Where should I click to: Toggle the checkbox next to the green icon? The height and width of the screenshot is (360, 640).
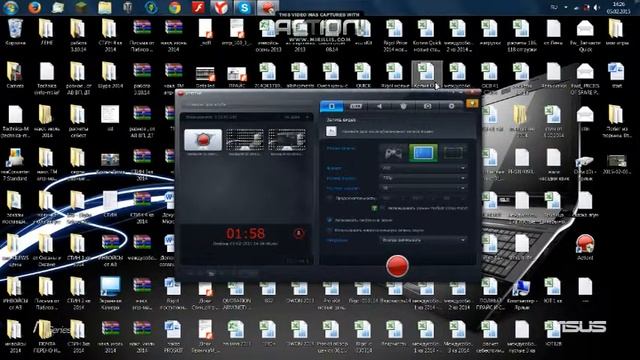(382, 208)
